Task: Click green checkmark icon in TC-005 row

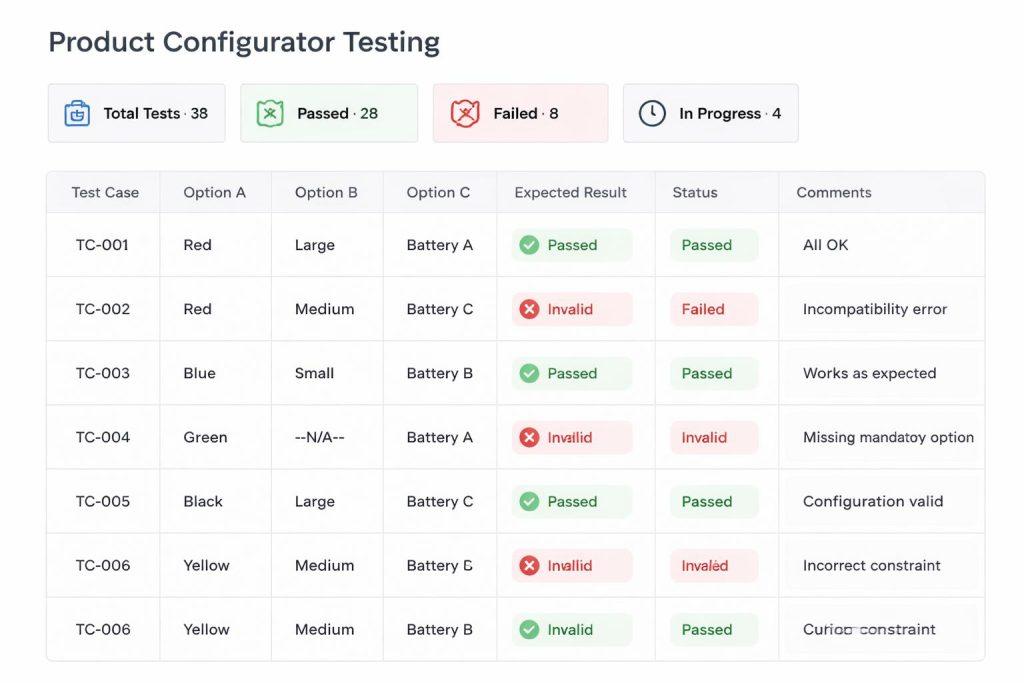Action: [529, 501]
